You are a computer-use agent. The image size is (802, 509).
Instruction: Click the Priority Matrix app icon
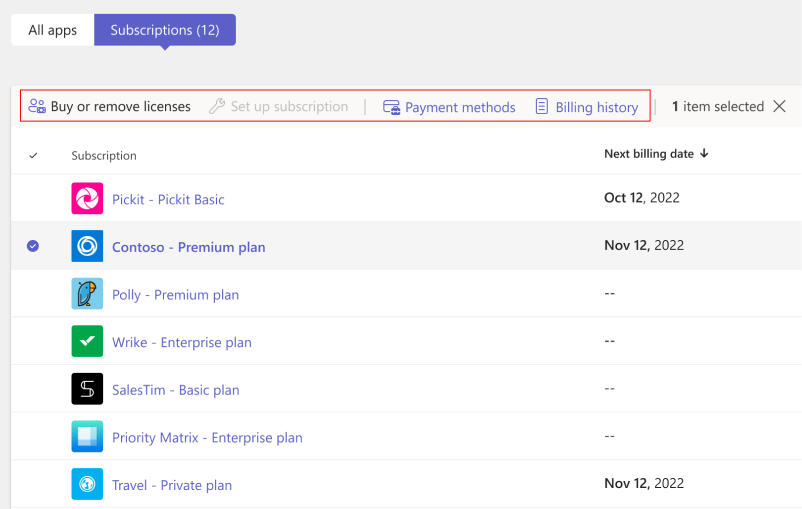[87, 437]
